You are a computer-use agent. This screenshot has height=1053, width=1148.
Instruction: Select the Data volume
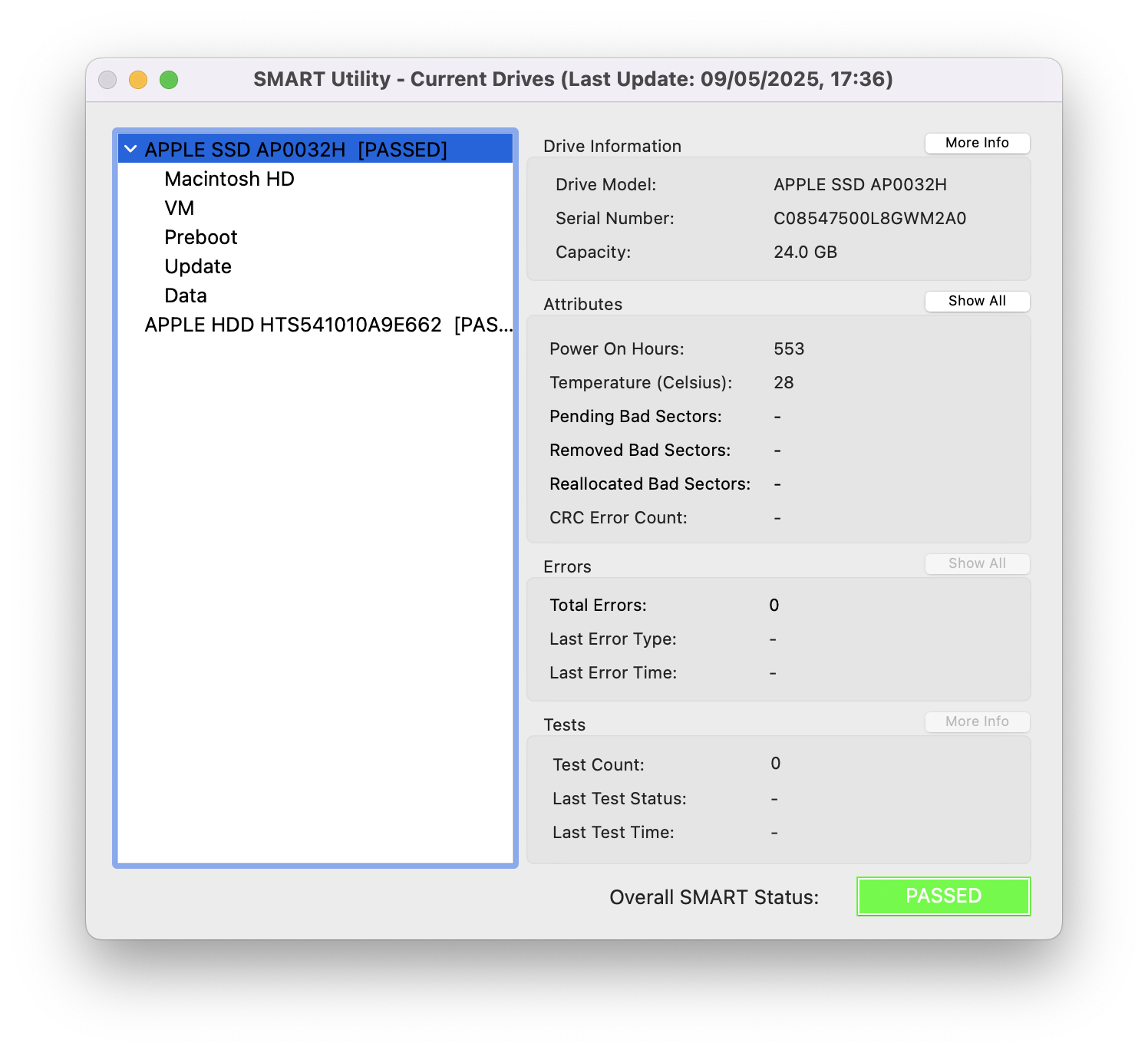point(185,295)
